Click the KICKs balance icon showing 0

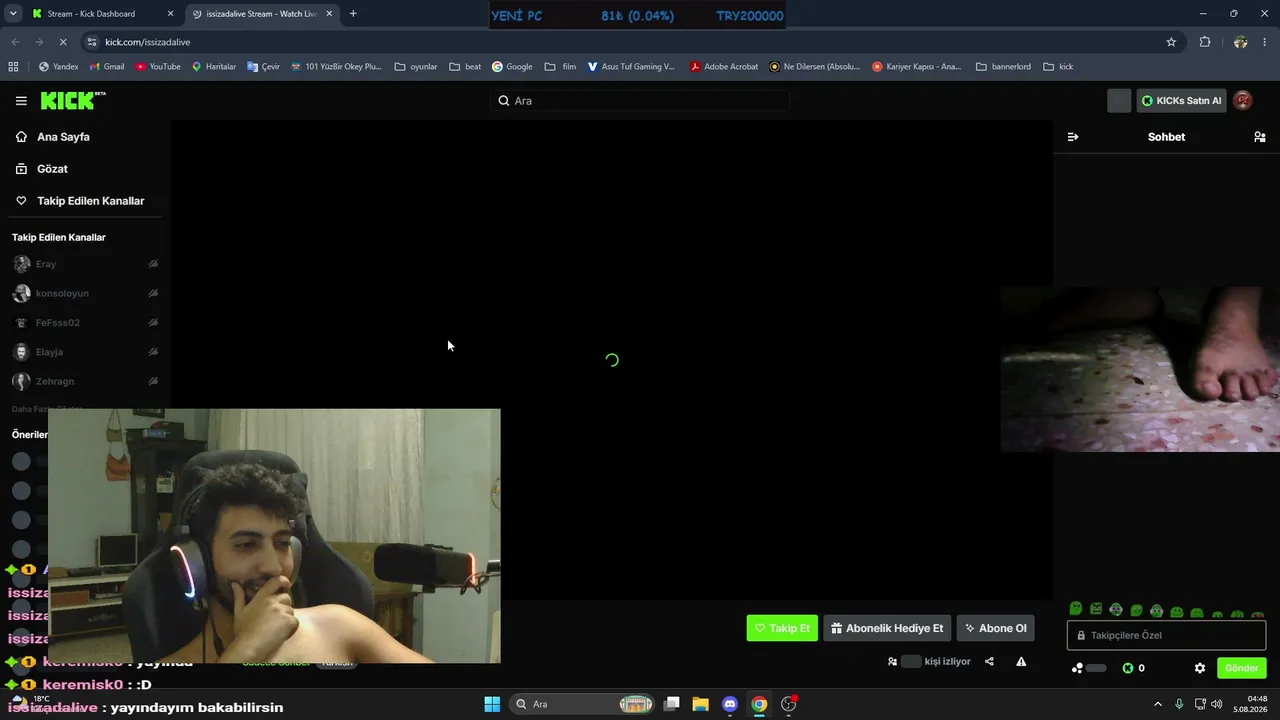1133,668
